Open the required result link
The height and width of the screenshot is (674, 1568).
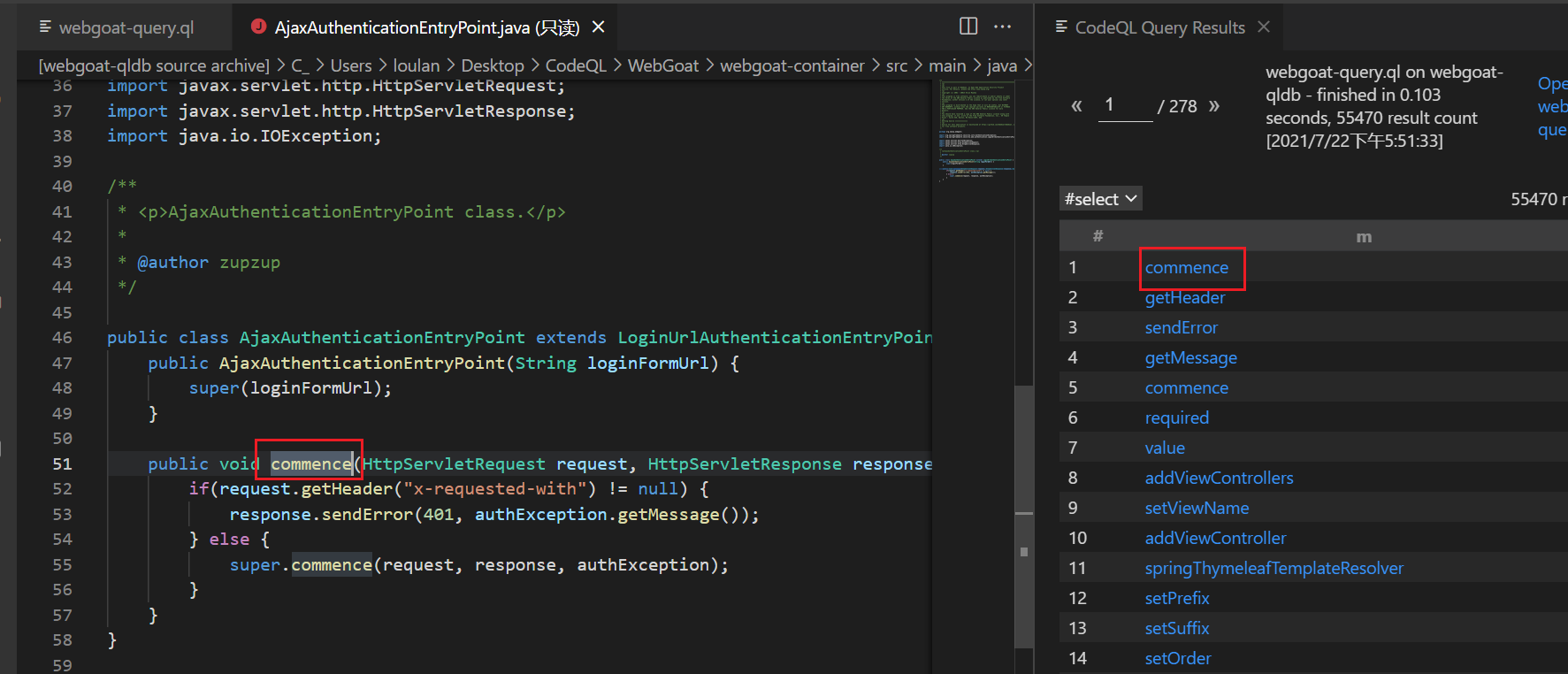(1176, 417)
